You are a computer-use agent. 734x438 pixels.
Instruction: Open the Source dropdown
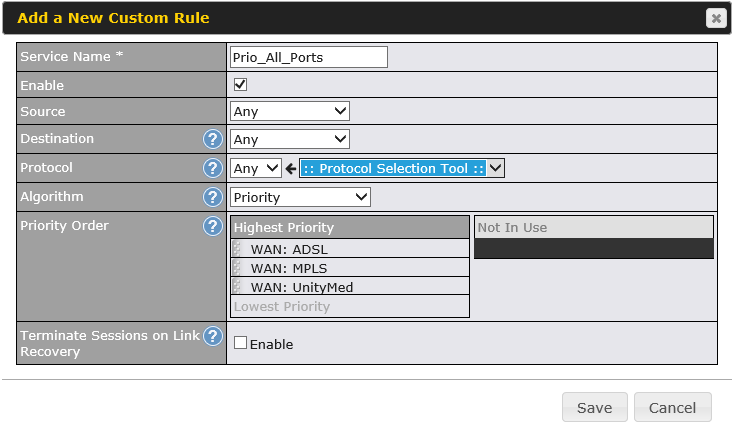290,111
